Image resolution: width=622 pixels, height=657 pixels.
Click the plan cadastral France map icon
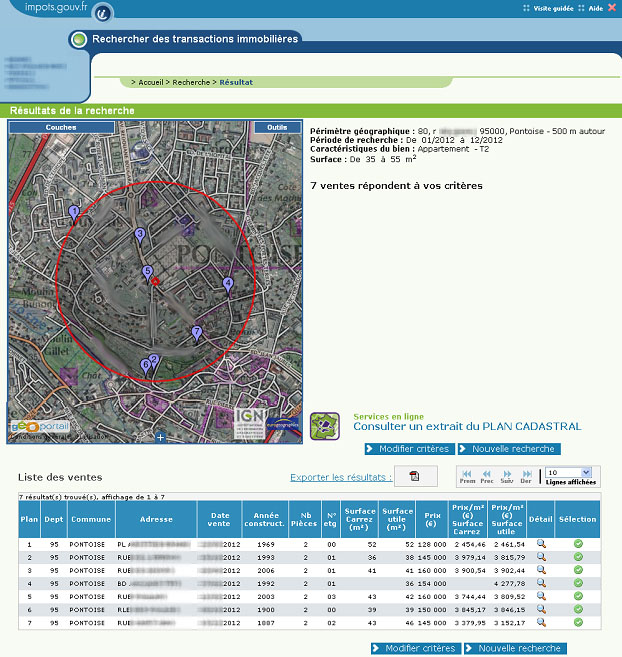325,426
